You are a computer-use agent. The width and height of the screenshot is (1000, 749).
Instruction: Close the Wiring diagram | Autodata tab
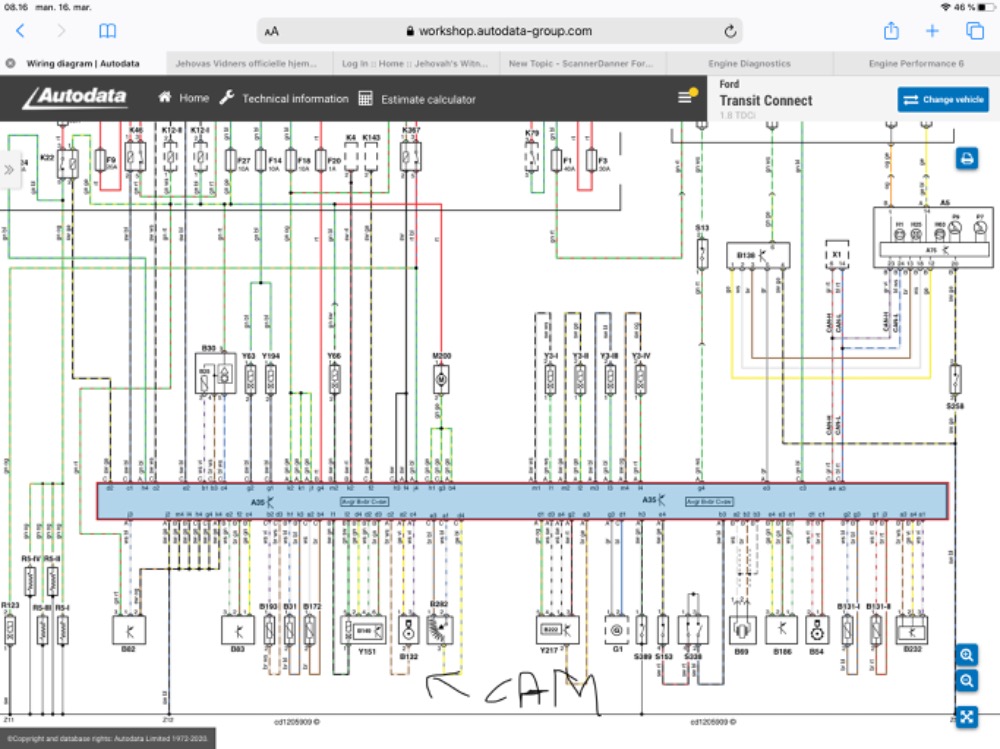[x=10, y=63]
